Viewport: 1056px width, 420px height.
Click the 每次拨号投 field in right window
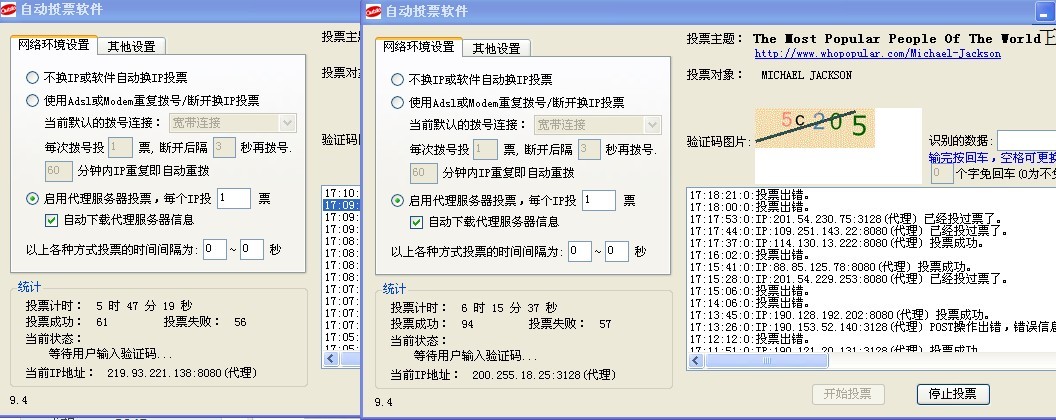click(x=486, y=149)
